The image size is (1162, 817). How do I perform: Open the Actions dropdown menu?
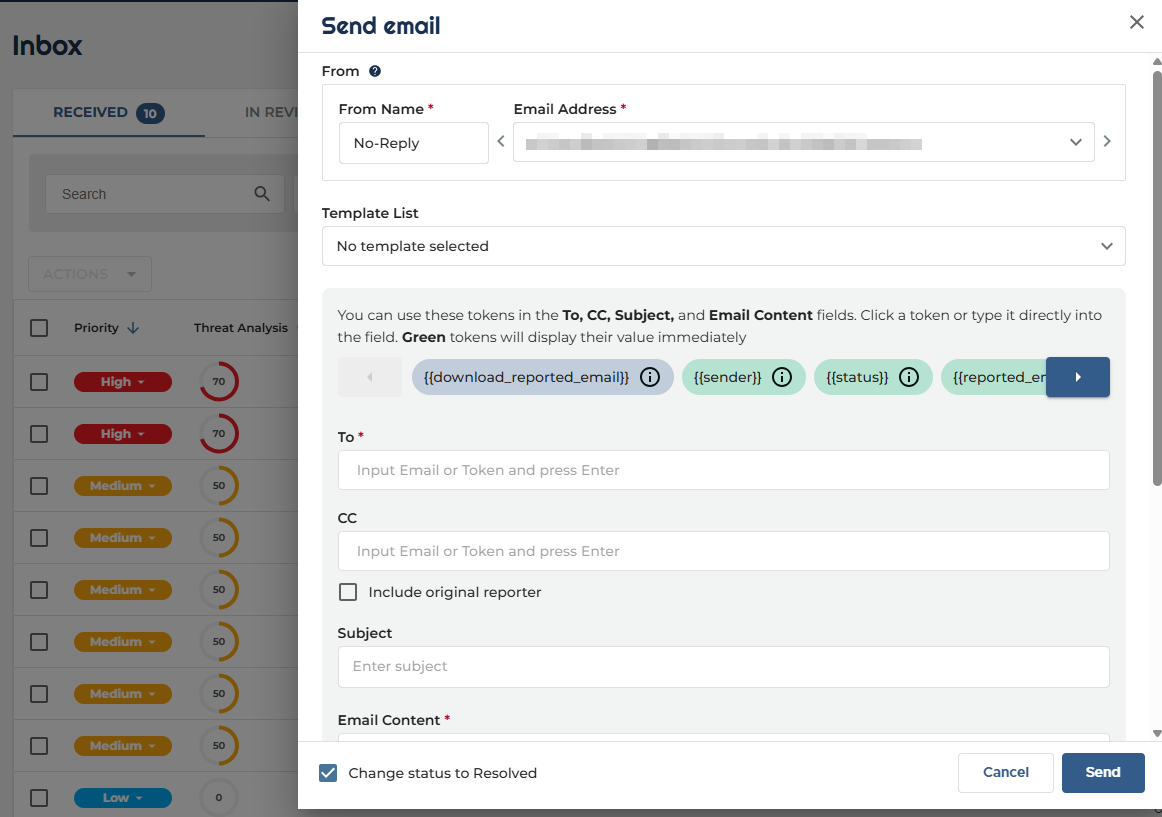click(x=90, y=274)
